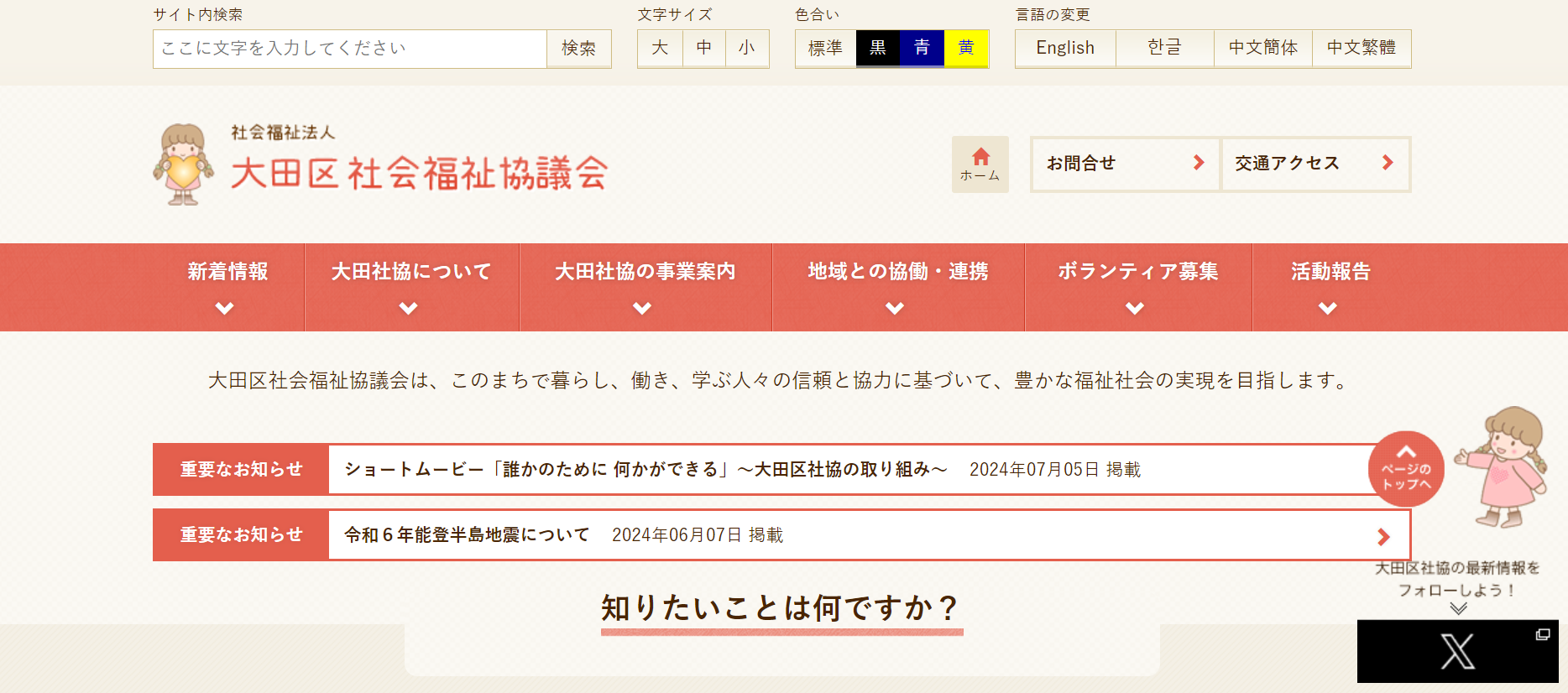Expand the 新着情報 menu chevron

point(224,309)
